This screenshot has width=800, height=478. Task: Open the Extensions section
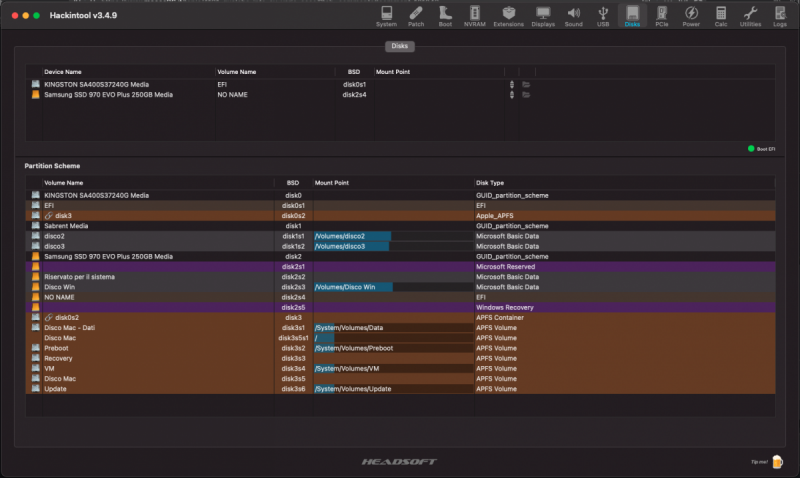(508, 15)
